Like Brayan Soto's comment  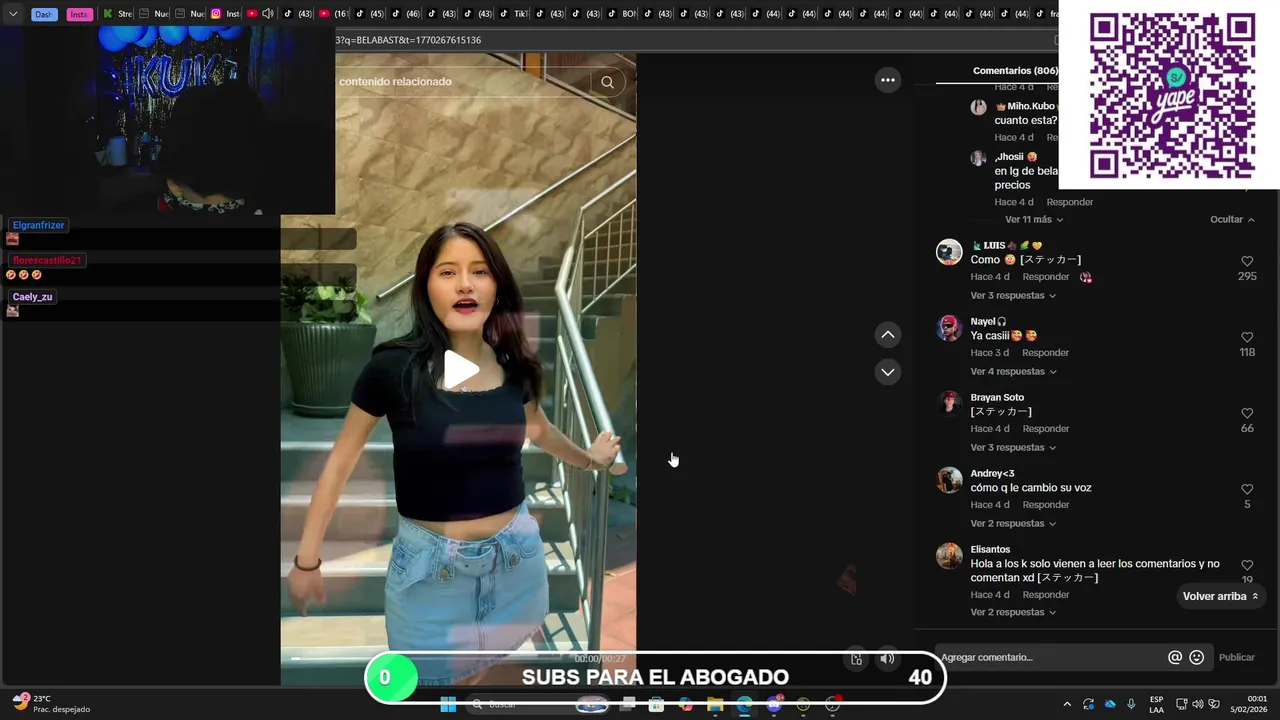click(x=1247, y=413)
